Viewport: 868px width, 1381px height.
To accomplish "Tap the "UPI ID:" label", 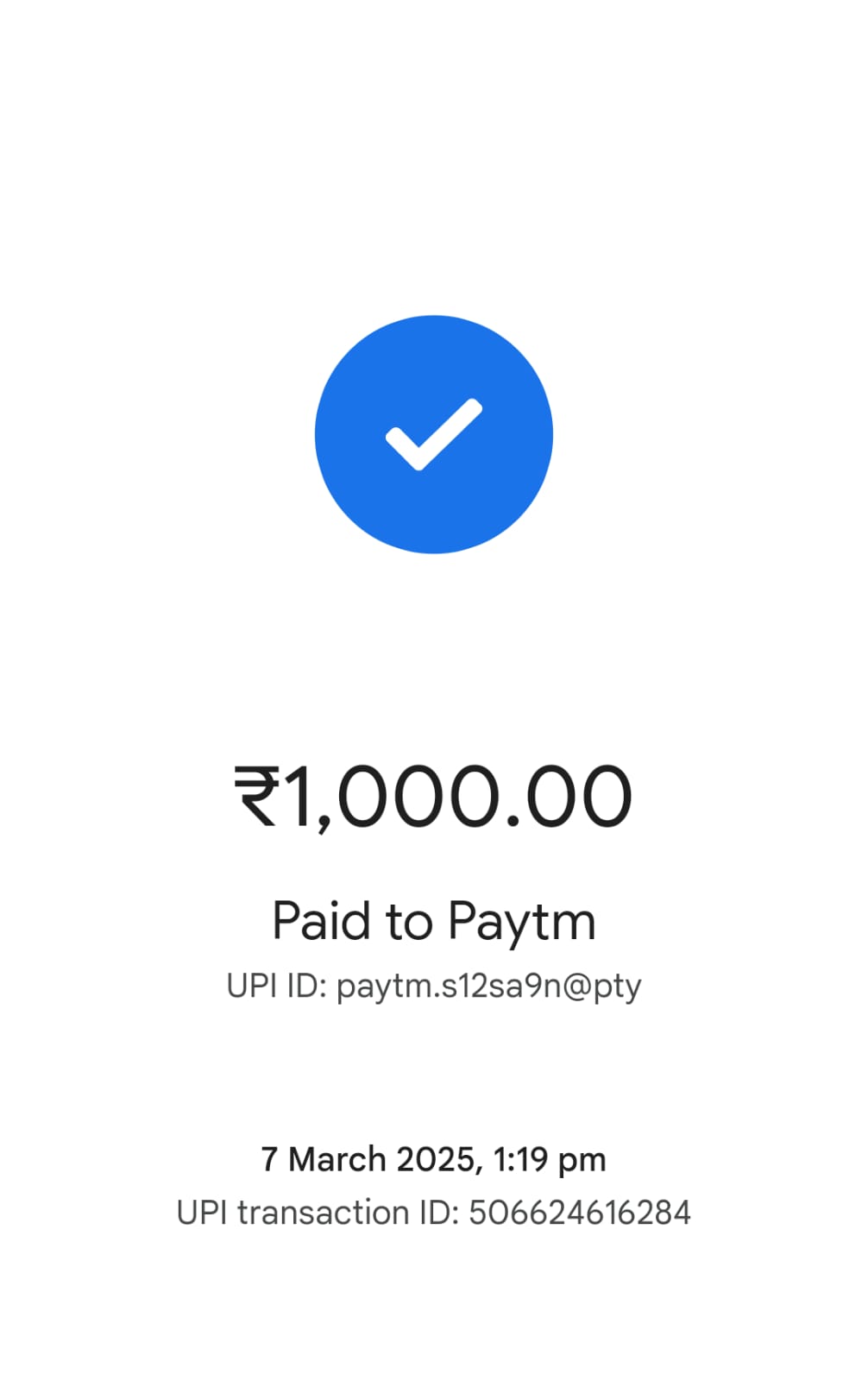I will point(276,986).
